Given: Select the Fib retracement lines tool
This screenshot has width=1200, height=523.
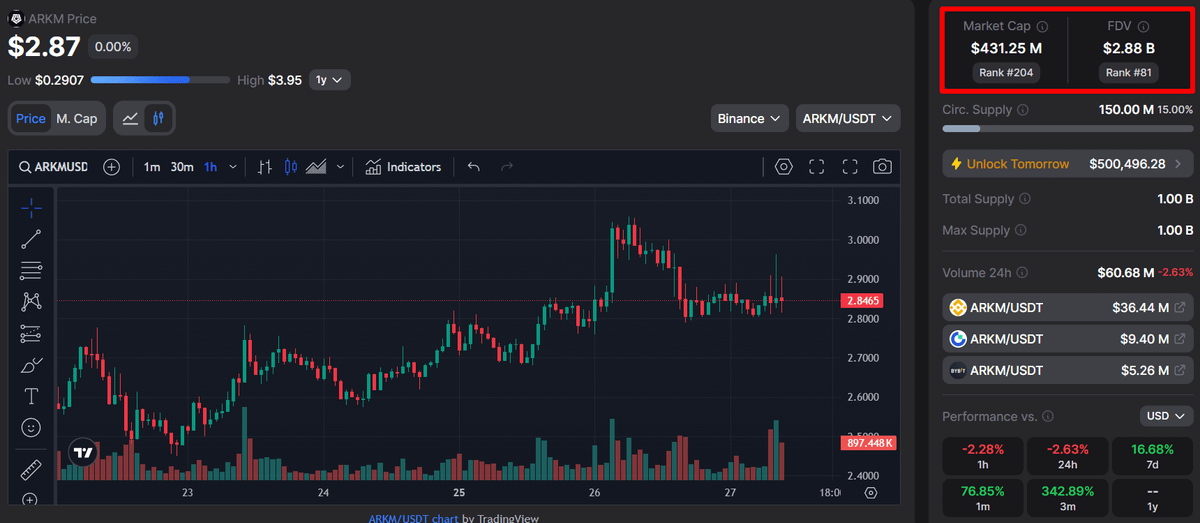Looking at the screenshot, I should (x=31, y=270).
